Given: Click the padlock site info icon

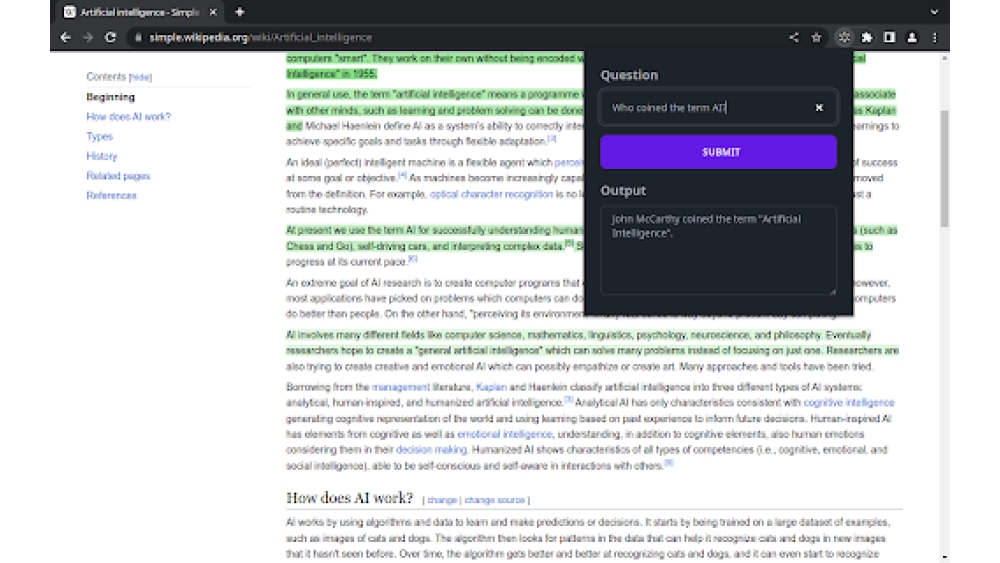Looking at the screenshot, I should 138,38.
